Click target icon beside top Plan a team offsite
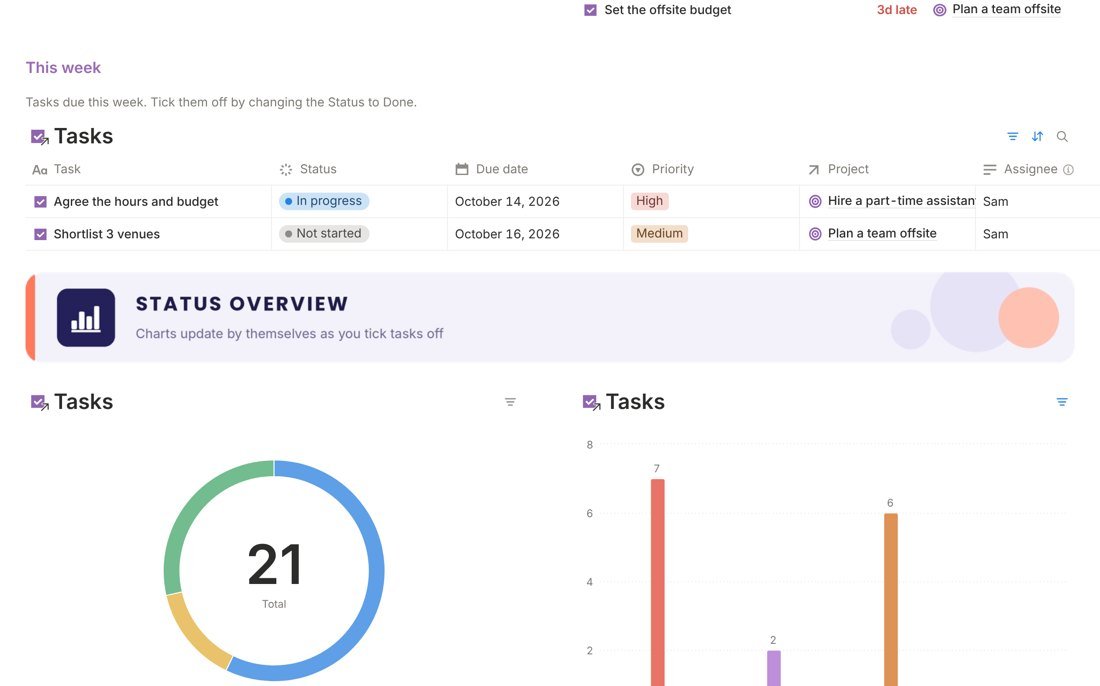 [x=939, y=10]
